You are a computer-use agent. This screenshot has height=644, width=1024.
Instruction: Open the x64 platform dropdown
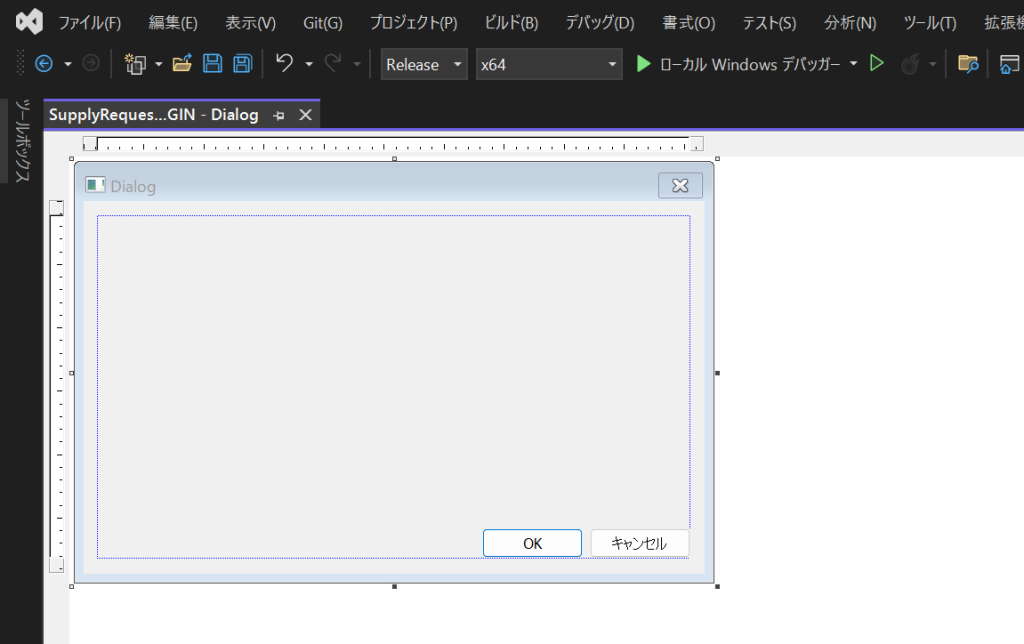pyautogui.click(x=549, y=64)
